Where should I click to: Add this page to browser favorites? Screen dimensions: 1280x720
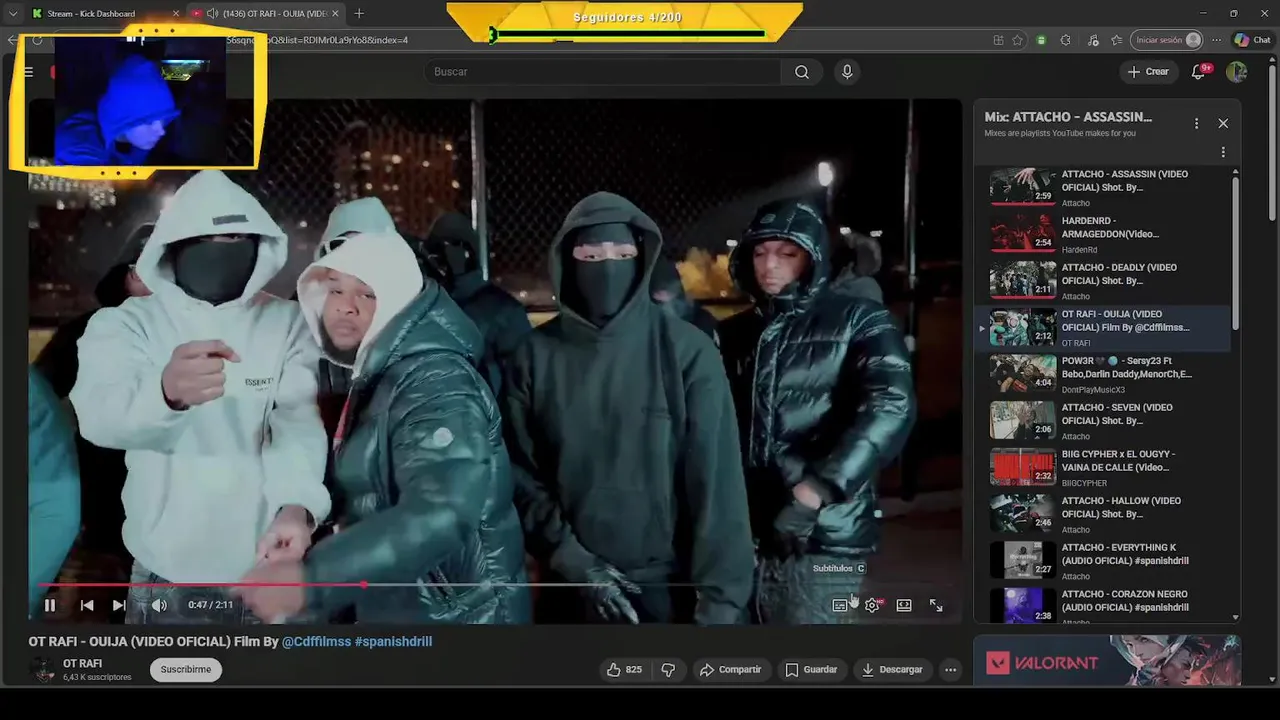1018,40
